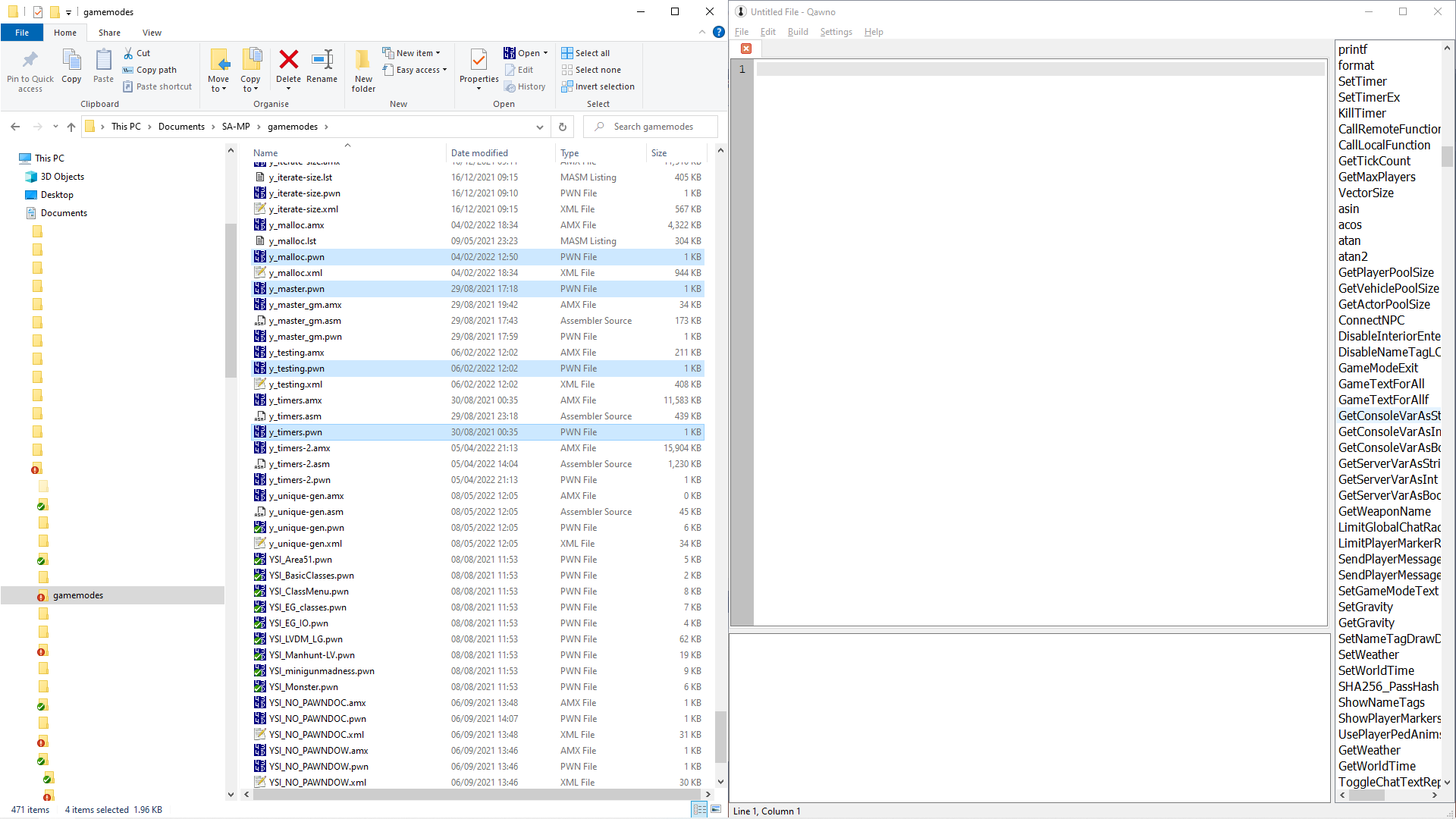Open the Build menu in Qawno editor

point(797,31)
